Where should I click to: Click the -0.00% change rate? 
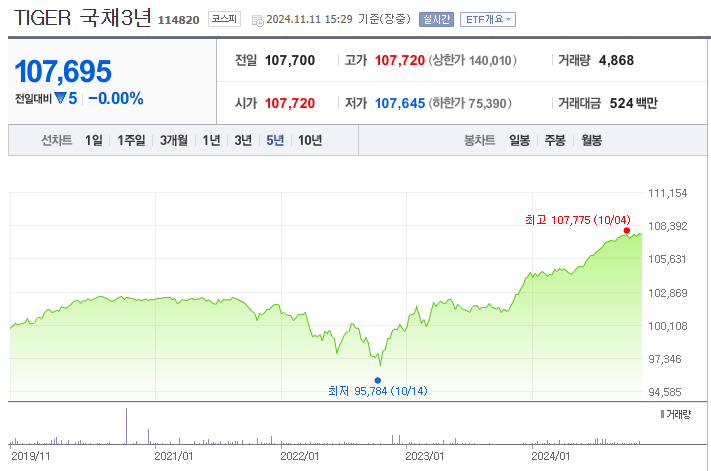116,98
